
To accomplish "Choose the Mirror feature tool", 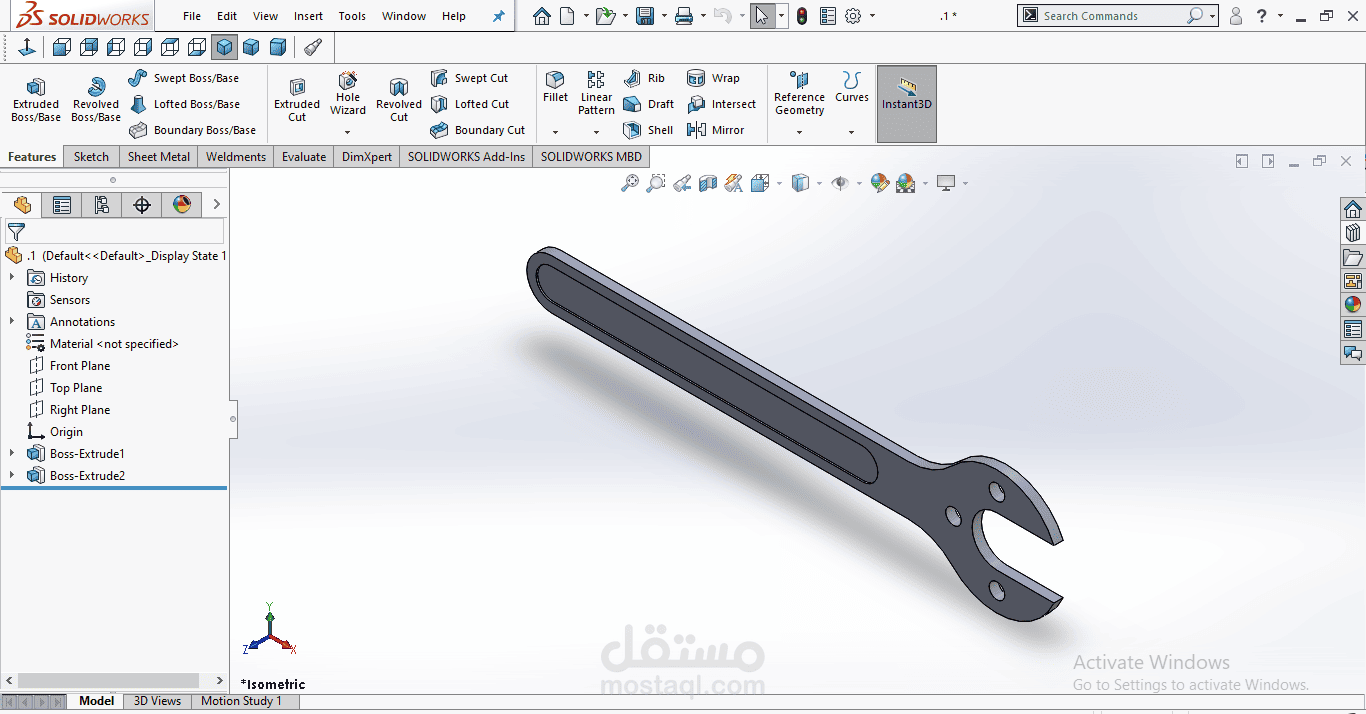I will click(x=716, y=130).
